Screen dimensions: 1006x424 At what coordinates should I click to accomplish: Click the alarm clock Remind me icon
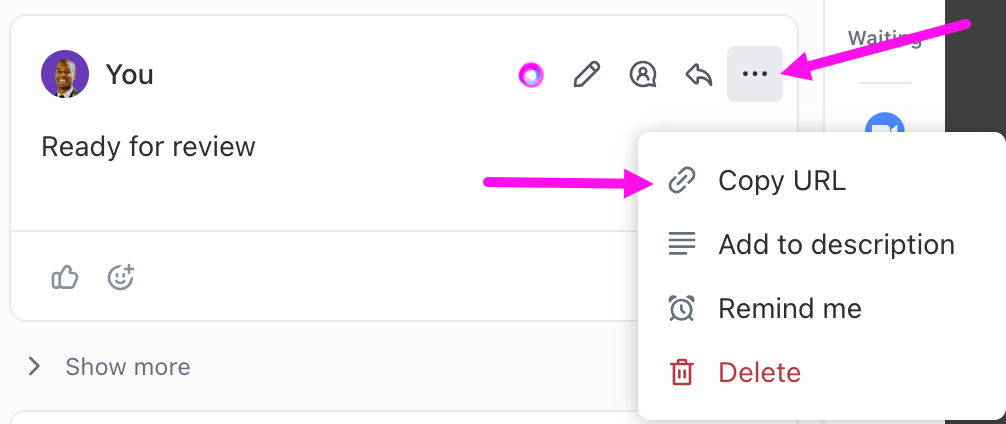681,309
